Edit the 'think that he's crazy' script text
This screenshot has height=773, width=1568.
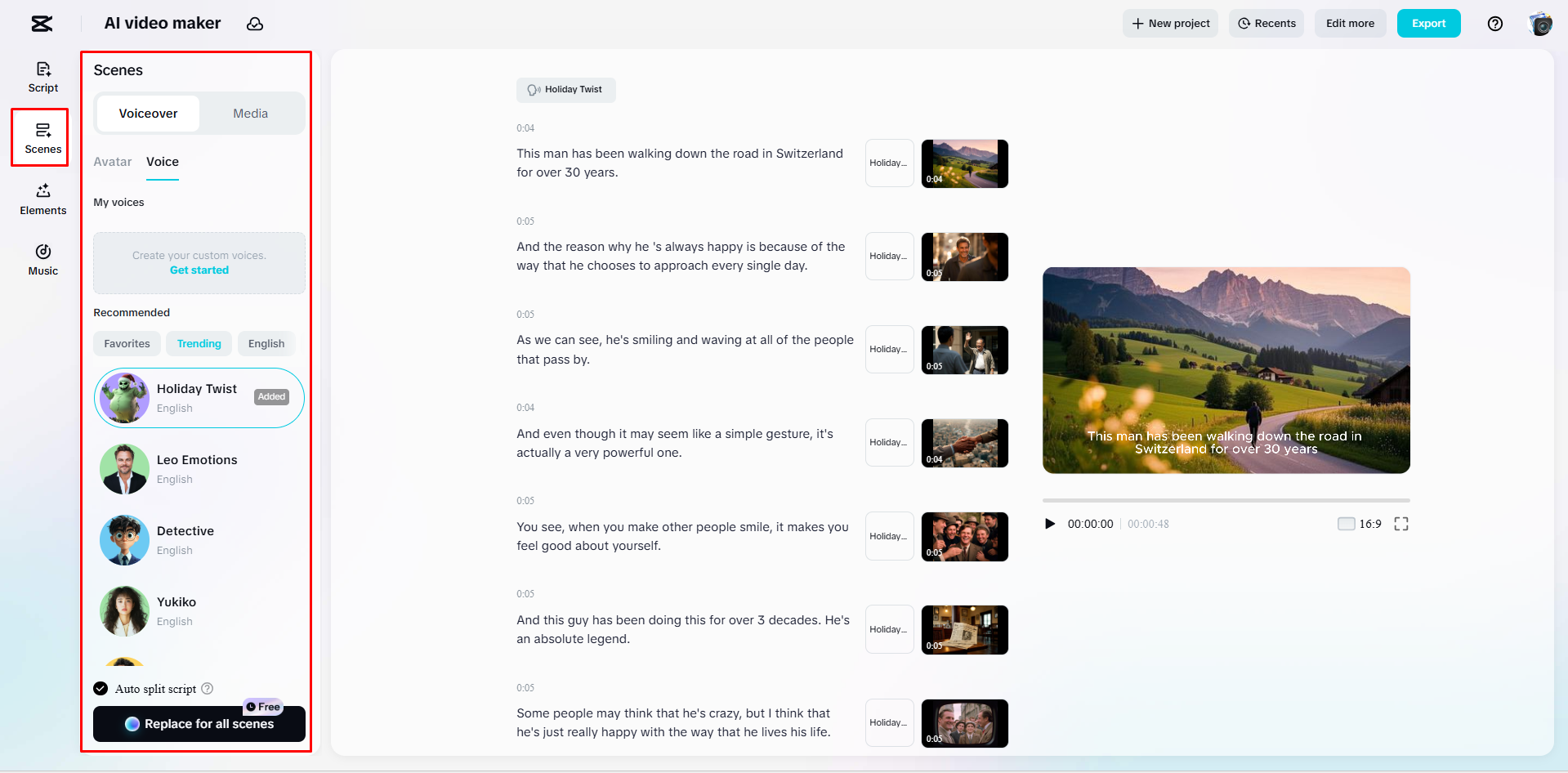(x=673, y=722)
